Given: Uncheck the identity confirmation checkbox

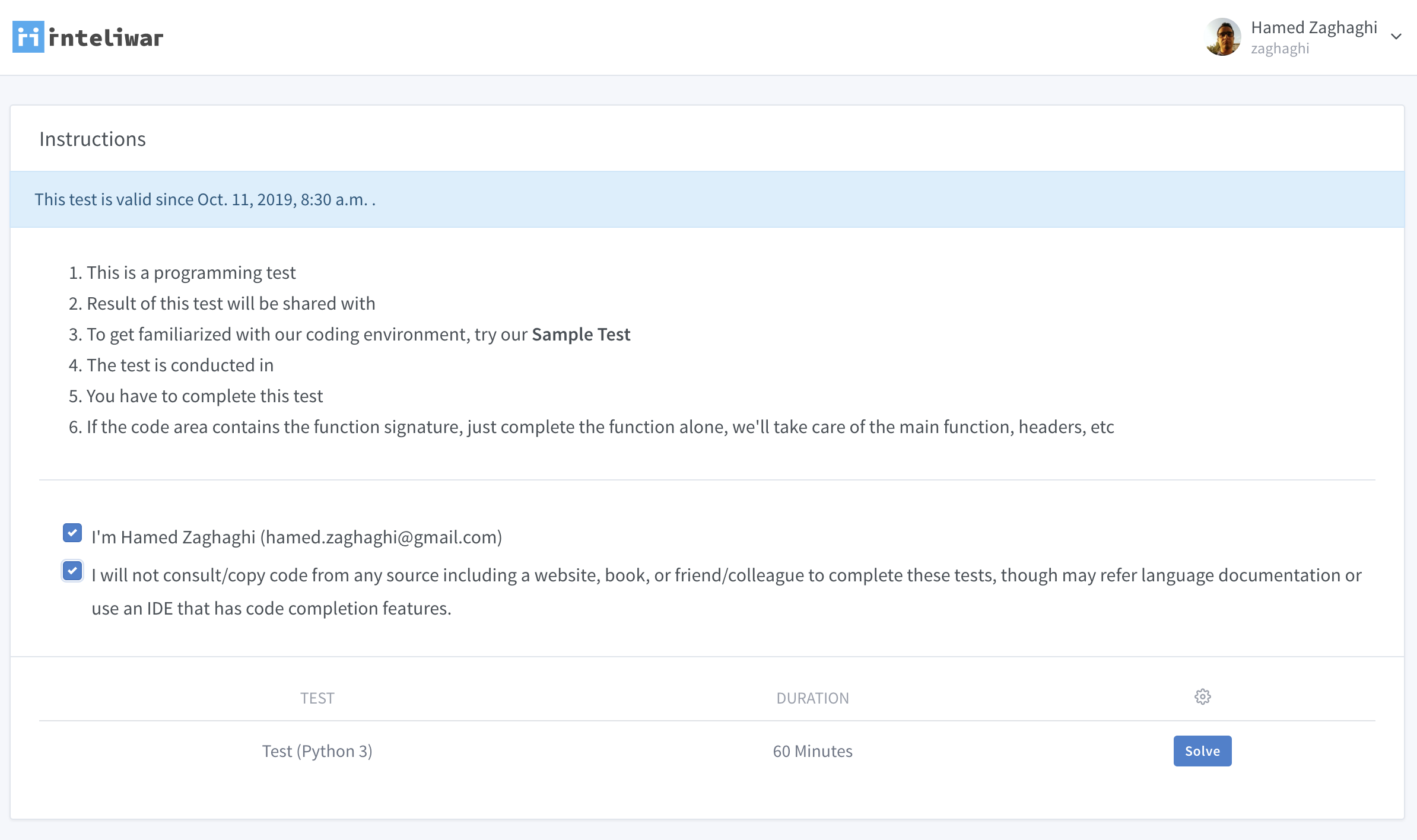Looking at the screenshot, I should [72, 533].
